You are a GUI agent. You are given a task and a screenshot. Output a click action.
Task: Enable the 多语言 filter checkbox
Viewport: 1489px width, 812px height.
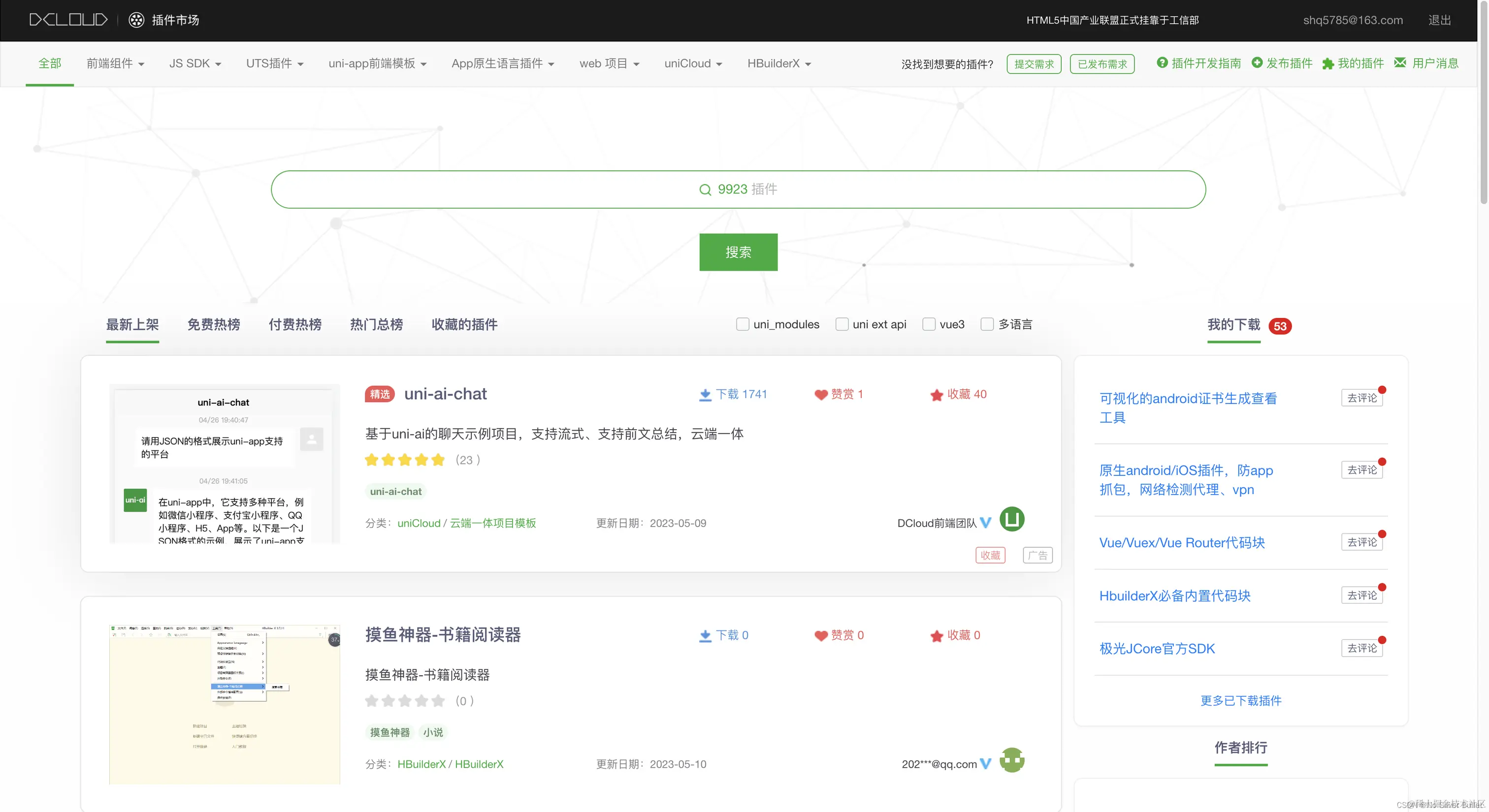(x=987, y=324)
